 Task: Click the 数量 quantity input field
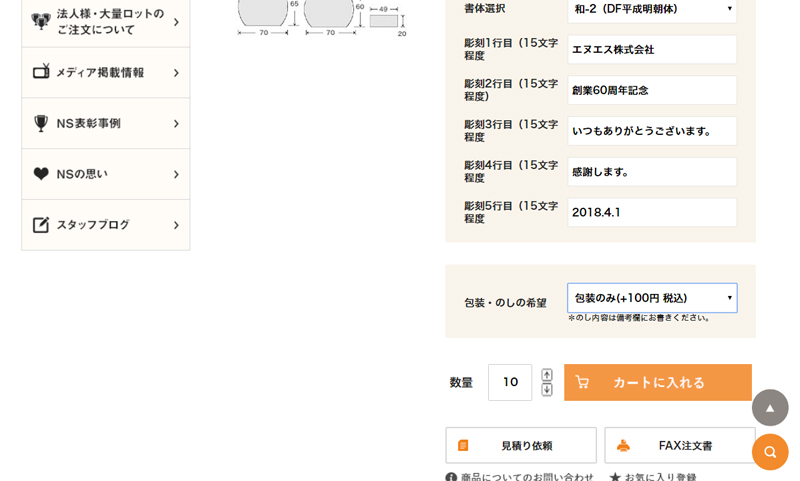click(x=510, y=382)
